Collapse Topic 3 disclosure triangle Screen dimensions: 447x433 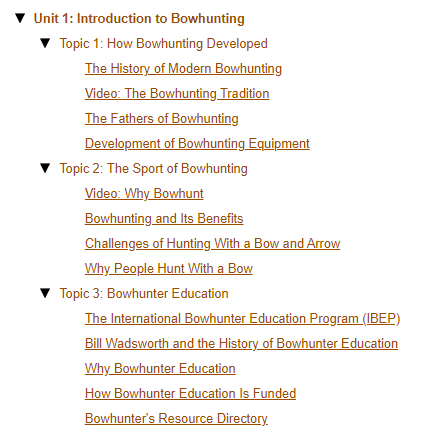tap(45, 293)
